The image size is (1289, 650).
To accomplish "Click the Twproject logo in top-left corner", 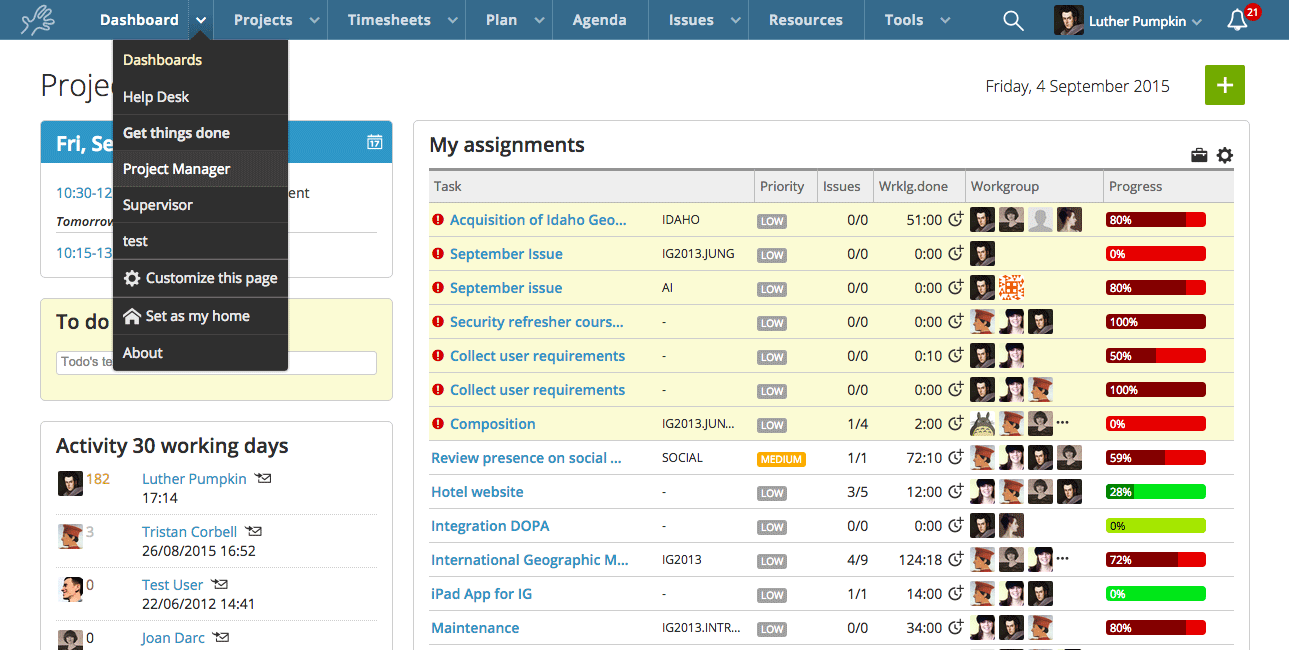I will point(37,18).
